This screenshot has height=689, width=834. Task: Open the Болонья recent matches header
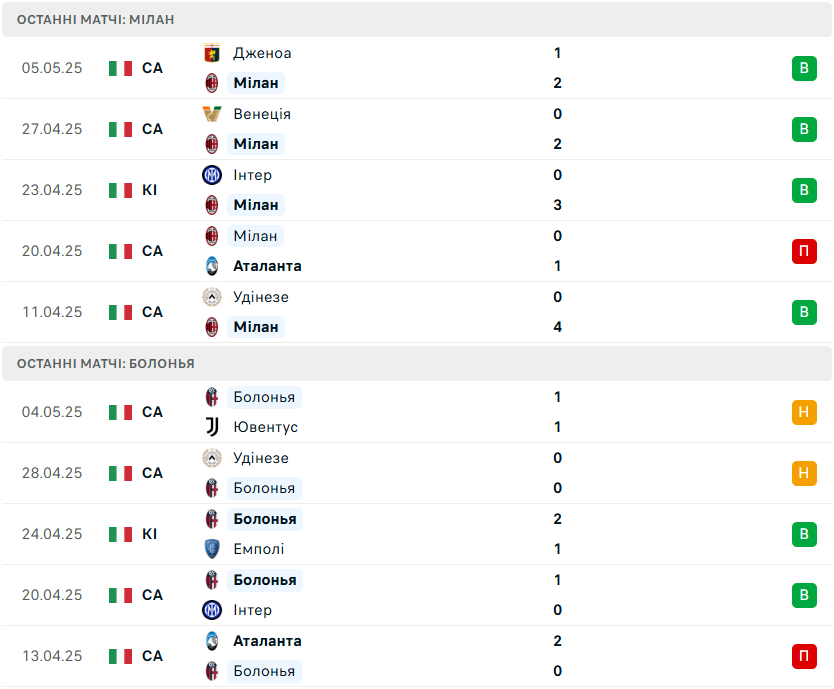(105, 363)
